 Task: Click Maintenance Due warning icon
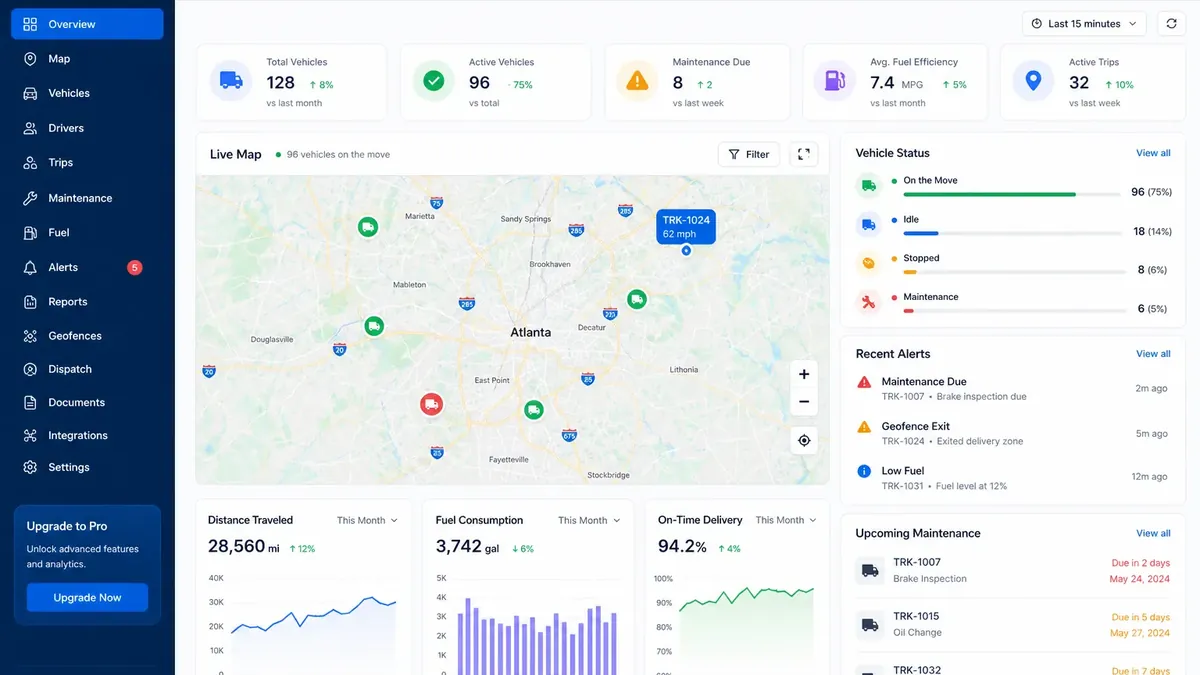[x=637, y=81]
